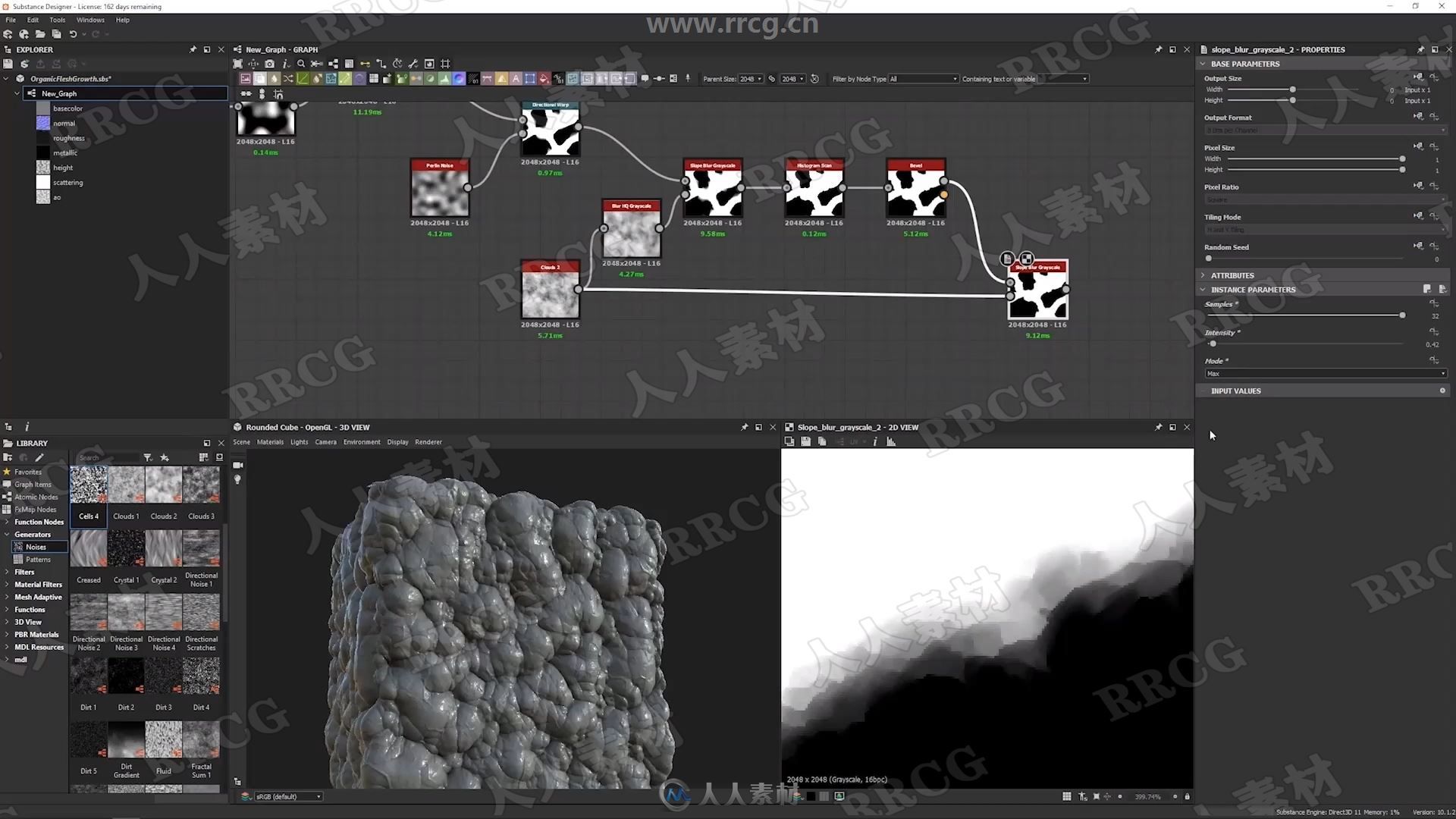This screenshot has height=819, width=1456.
Task: Select the Bevel node icon
Action: [x=915, y=190]
